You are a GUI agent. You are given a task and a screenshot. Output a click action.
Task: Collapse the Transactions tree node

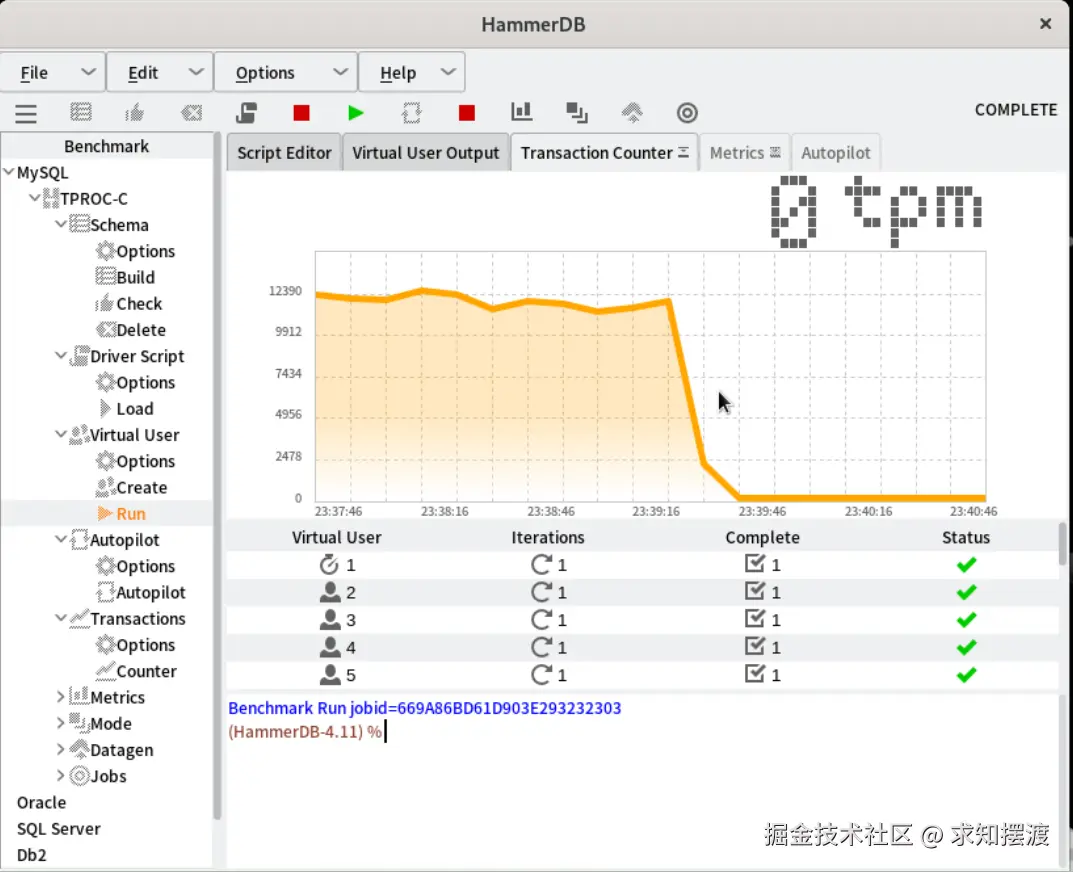[60, 618]
